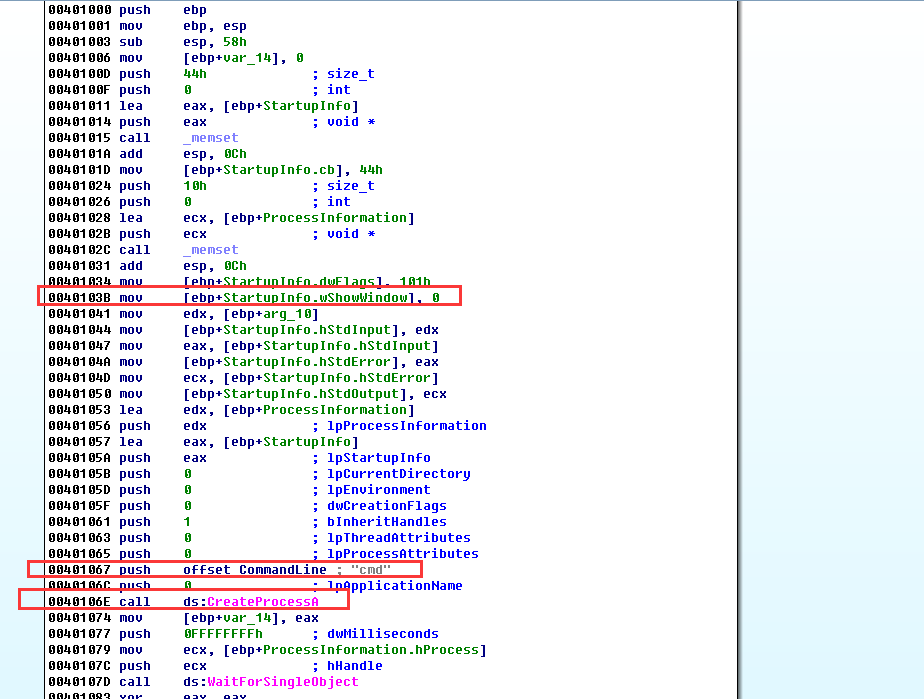Select StartupInfo.wShowWindow line at 0040103B
Image resolution: width=924 pixels, height=699 pixels.
click(244, 298)
